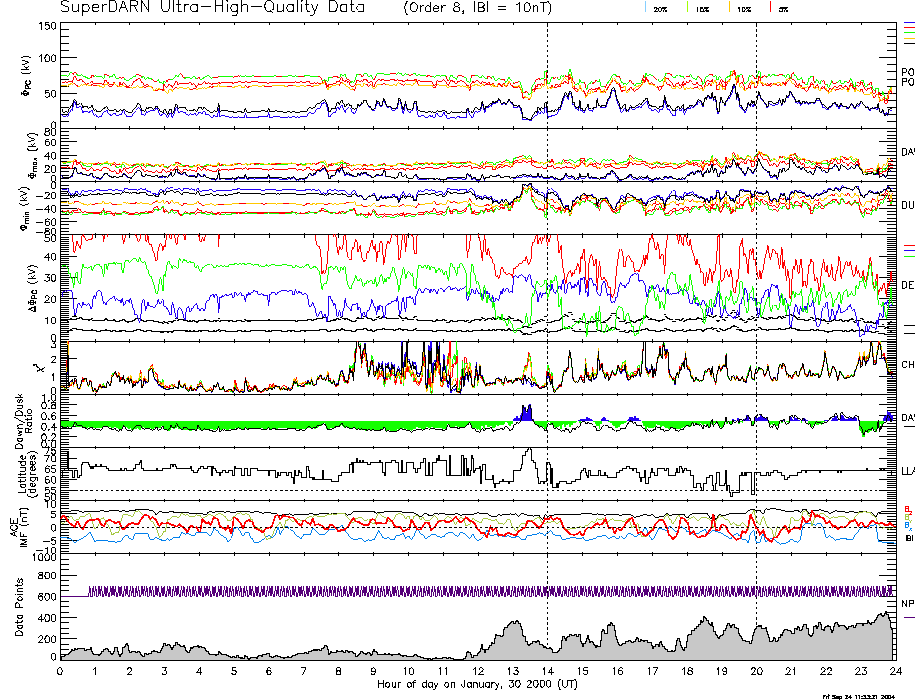
Task: Click the 12 hour tick label on x-axis
Action: coord(478,671)
